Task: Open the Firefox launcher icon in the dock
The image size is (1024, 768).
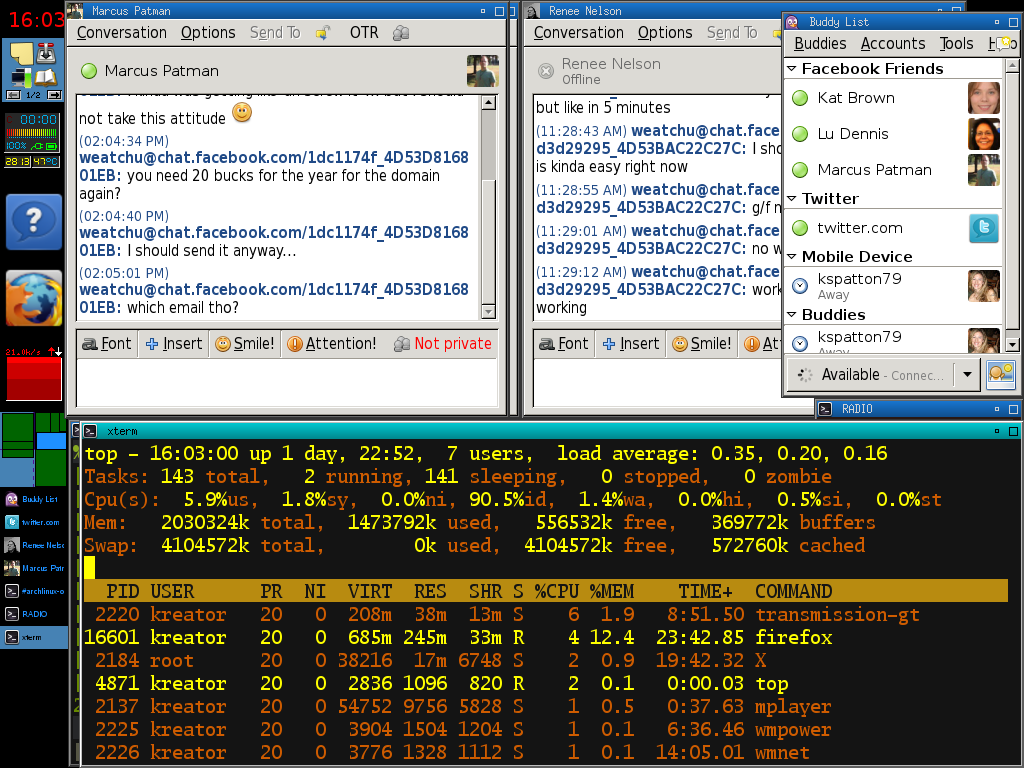Action: pos(34,298)
